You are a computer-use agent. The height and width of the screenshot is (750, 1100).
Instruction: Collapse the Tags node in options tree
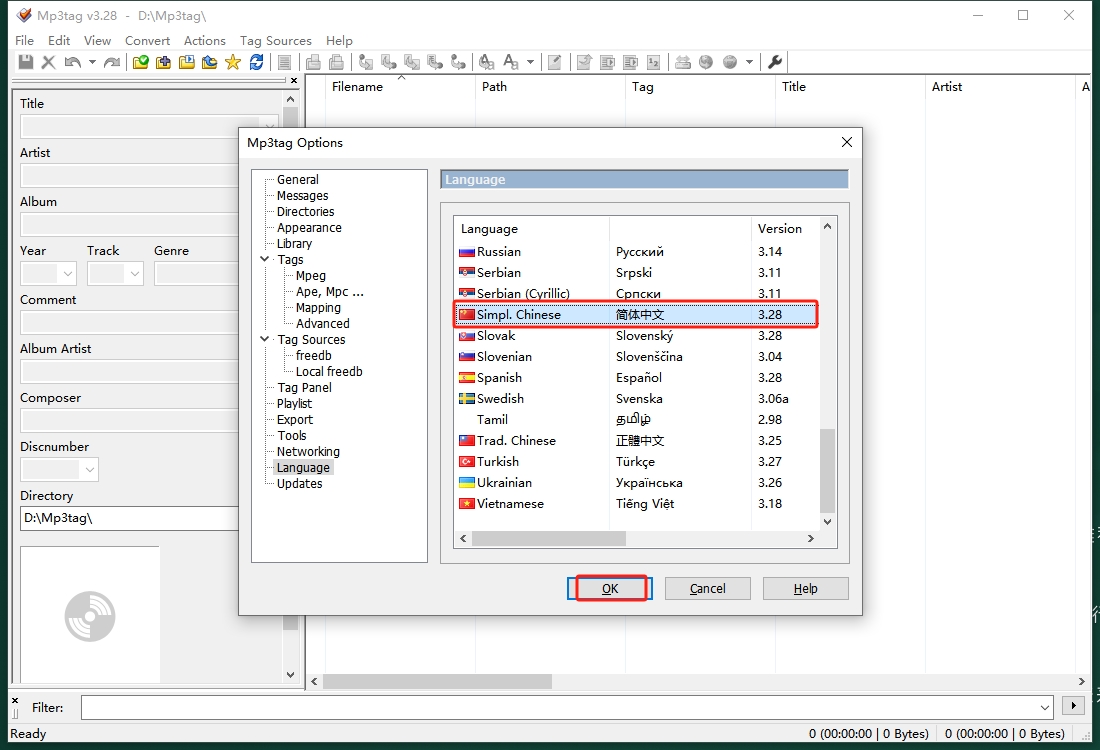tap(264, 260)
